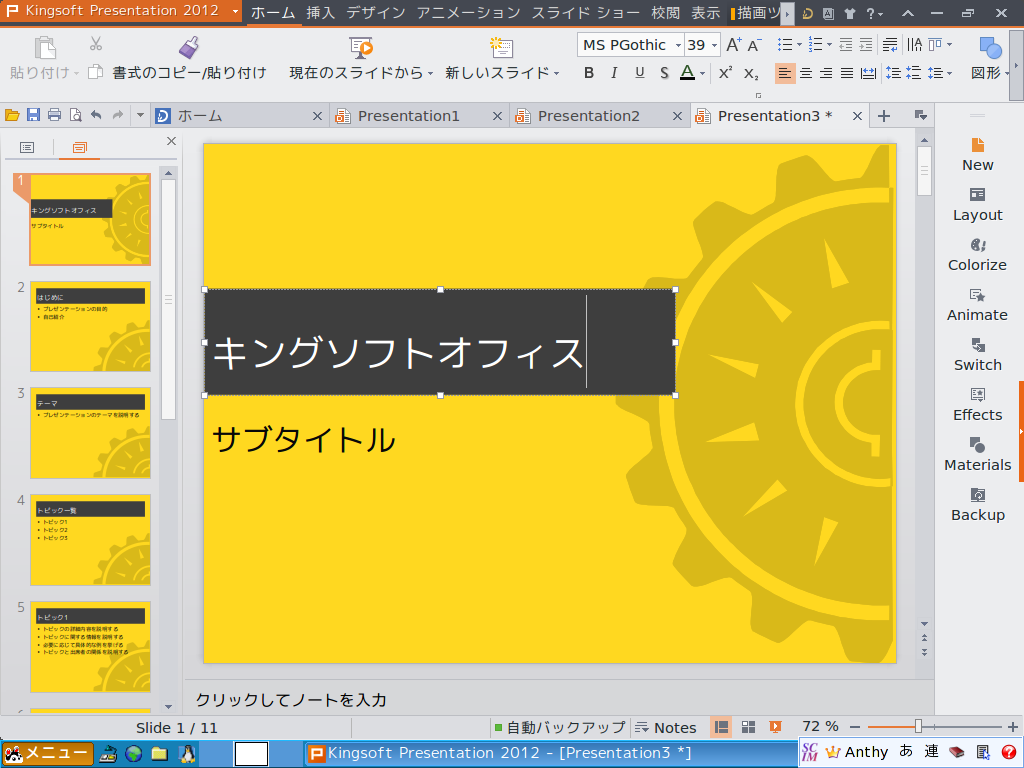Open the quick access toolbar dropdown arrow

point(140,116)
